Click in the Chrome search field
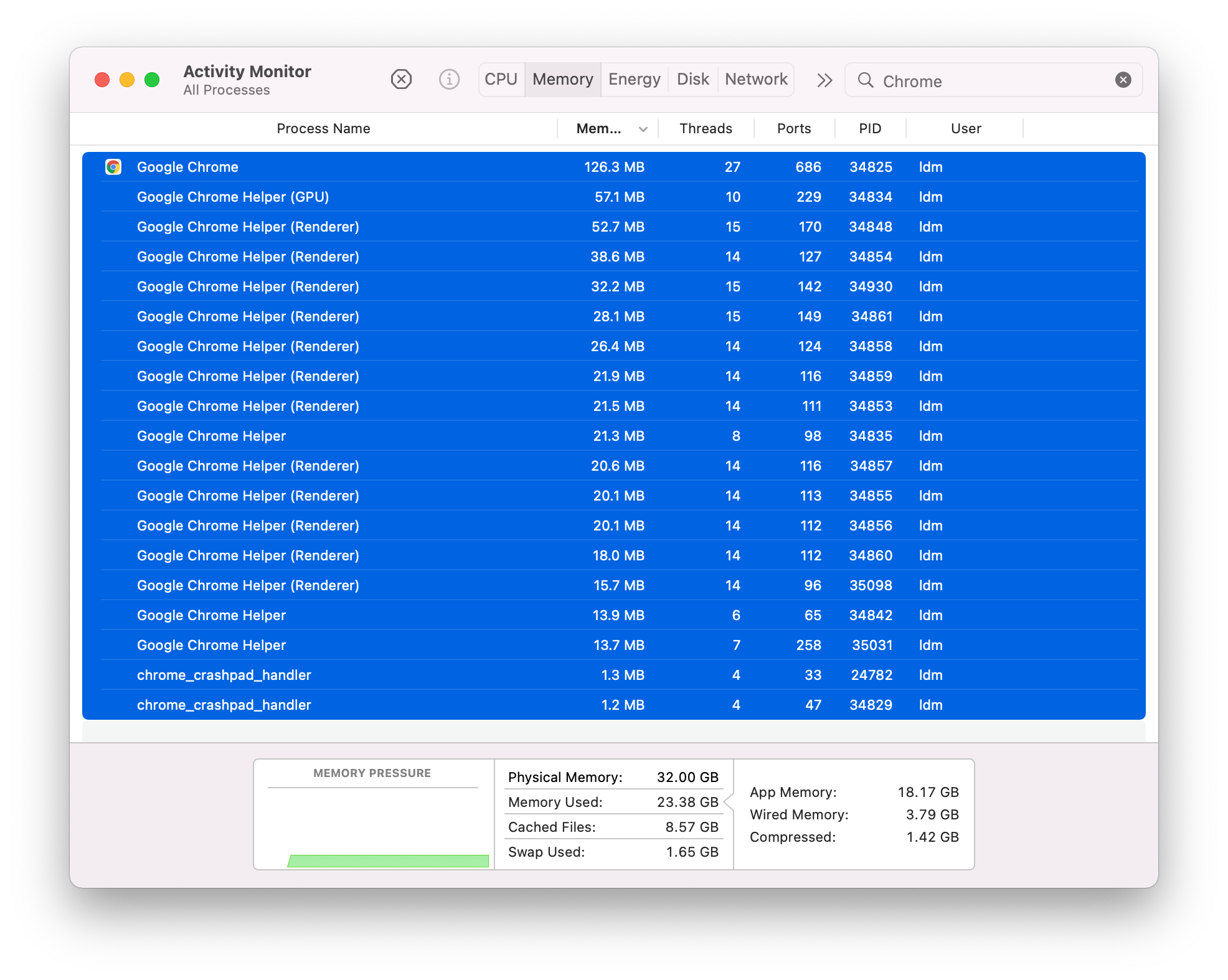This screenshot has width=1228, height=980. 993,80
